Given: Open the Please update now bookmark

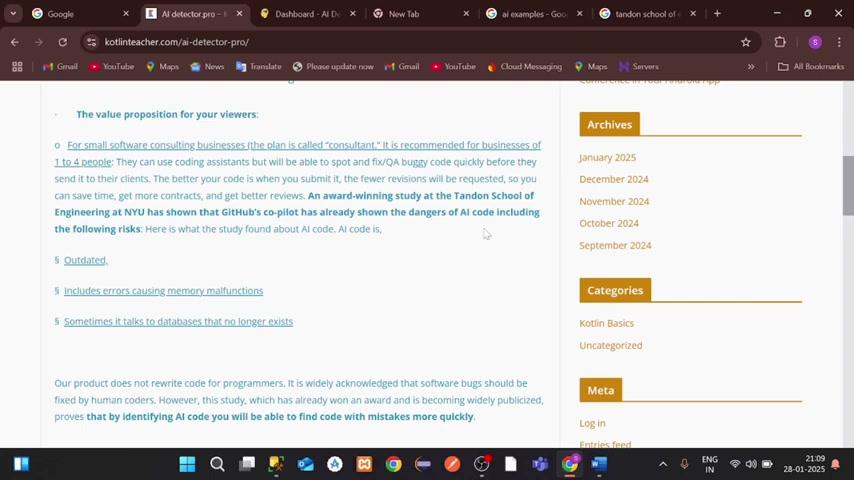Looking at the screenshot, I should (x=333, y=66).
